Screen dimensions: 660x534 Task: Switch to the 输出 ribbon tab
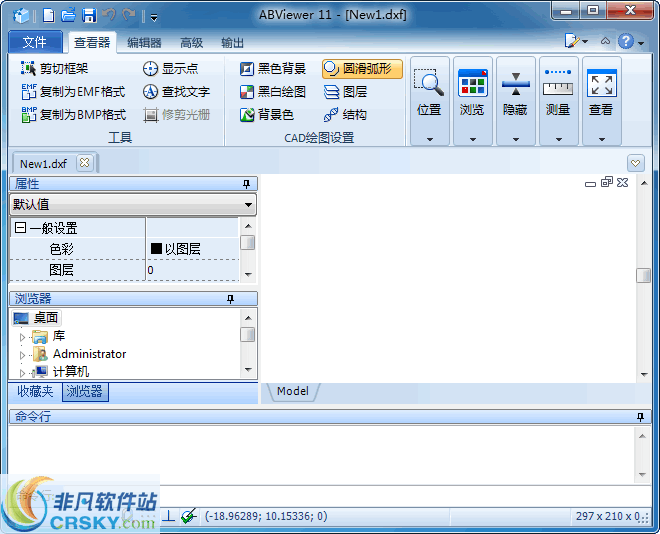[x=232, y=43]
